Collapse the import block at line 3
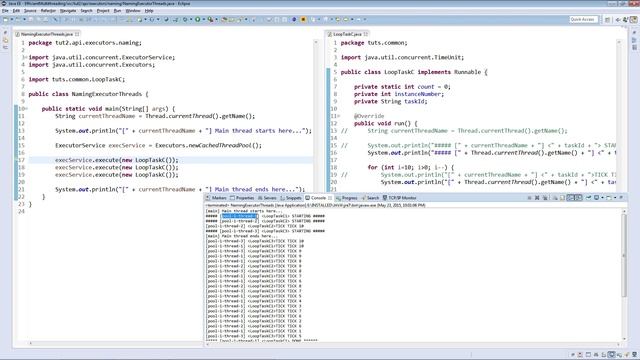This screenshot has width=640, height=360. (x=26, y=58)
